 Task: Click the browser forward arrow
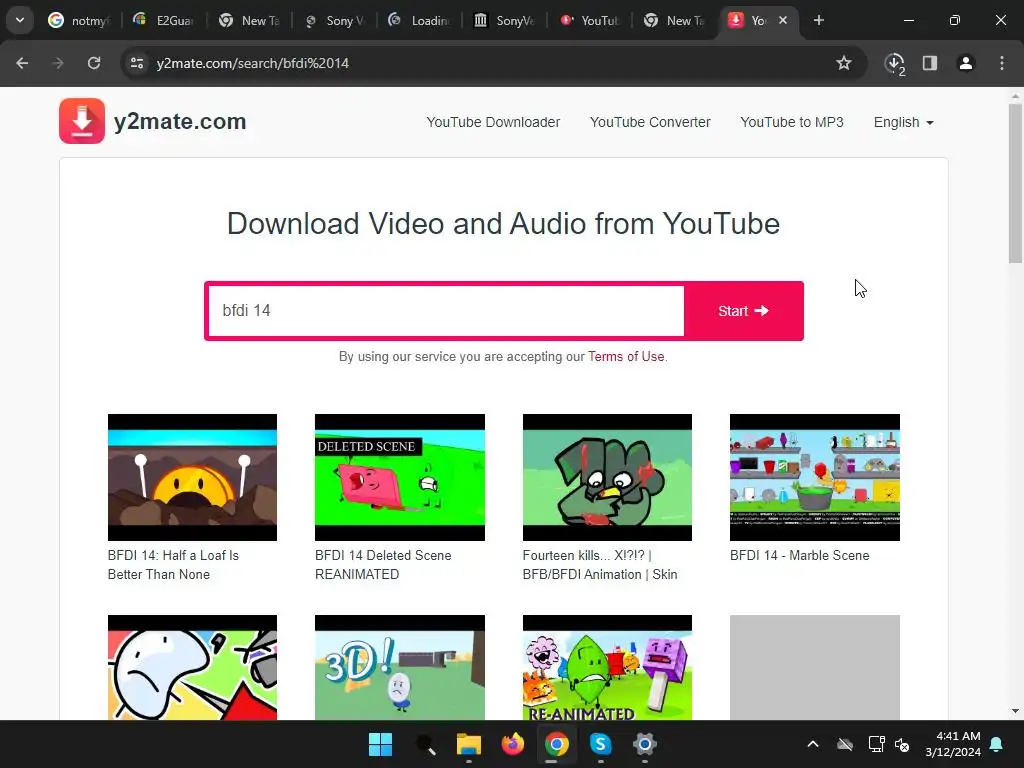point(58,63)
